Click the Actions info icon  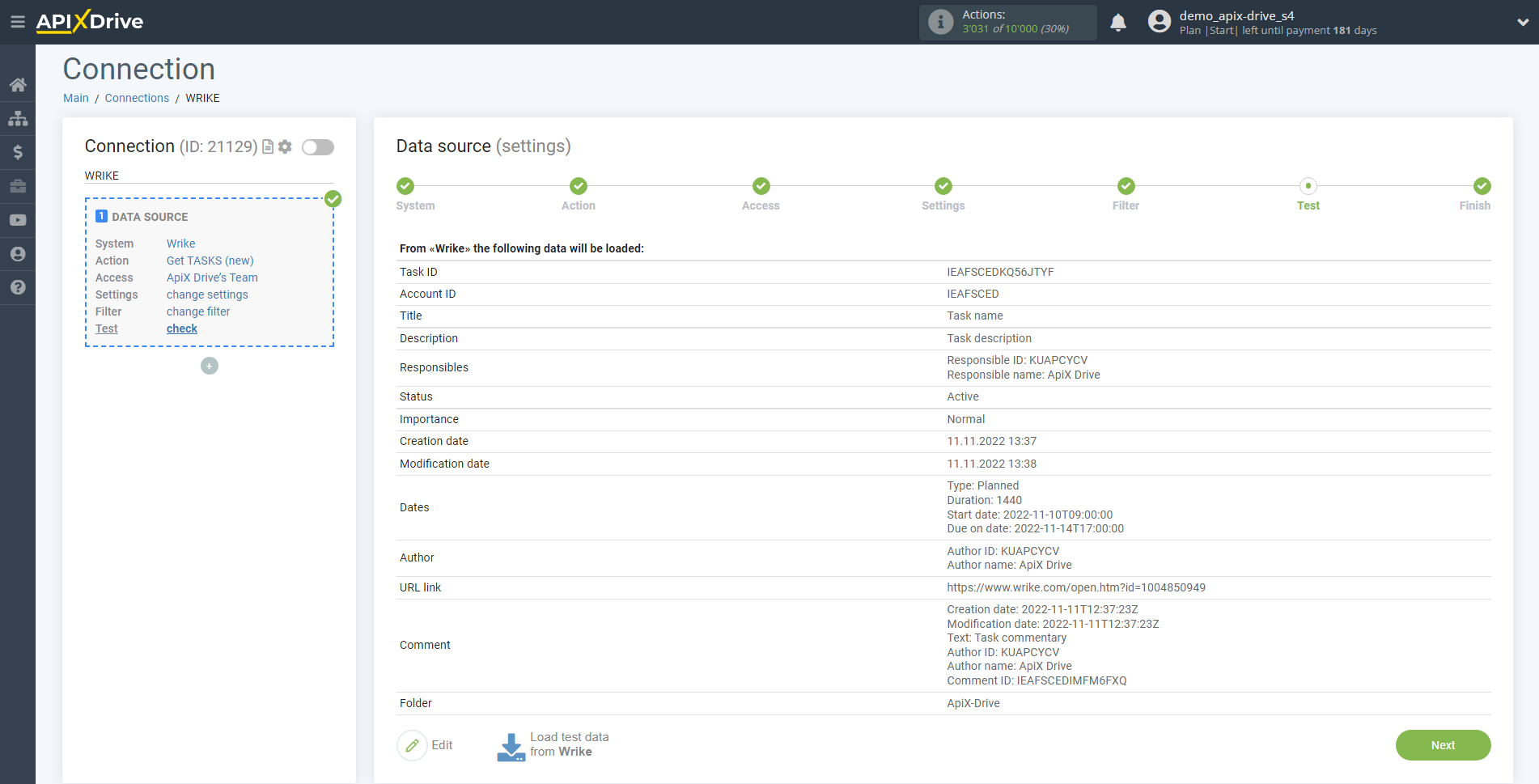point(940,22)
